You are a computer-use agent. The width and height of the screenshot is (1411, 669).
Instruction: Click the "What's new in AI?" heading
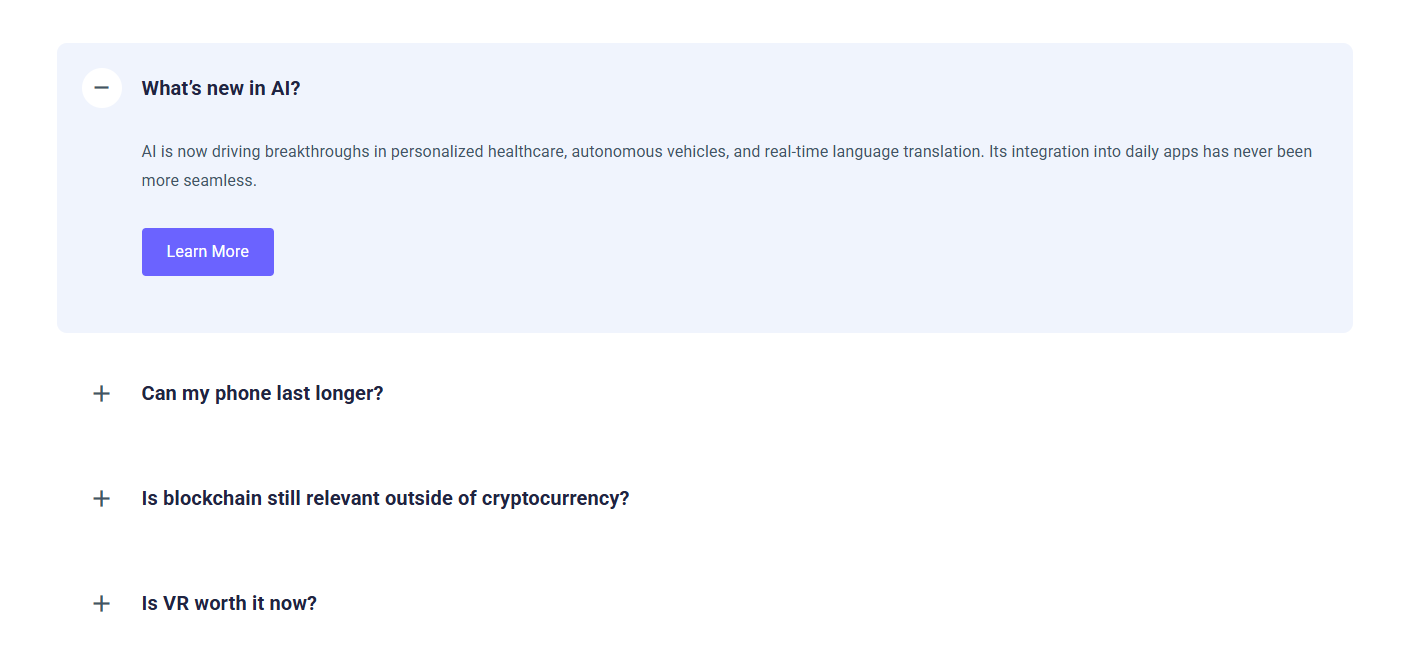point(221,88)
